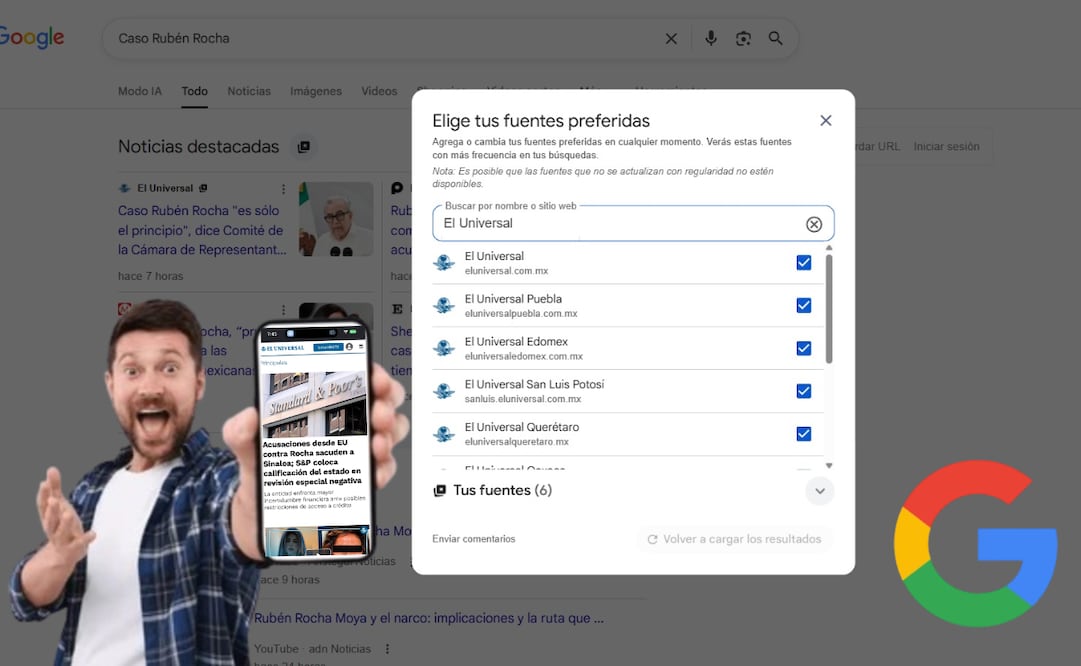Select the Todo results tab
Viewport: 1081px width, 666px height.
point(194,91)
